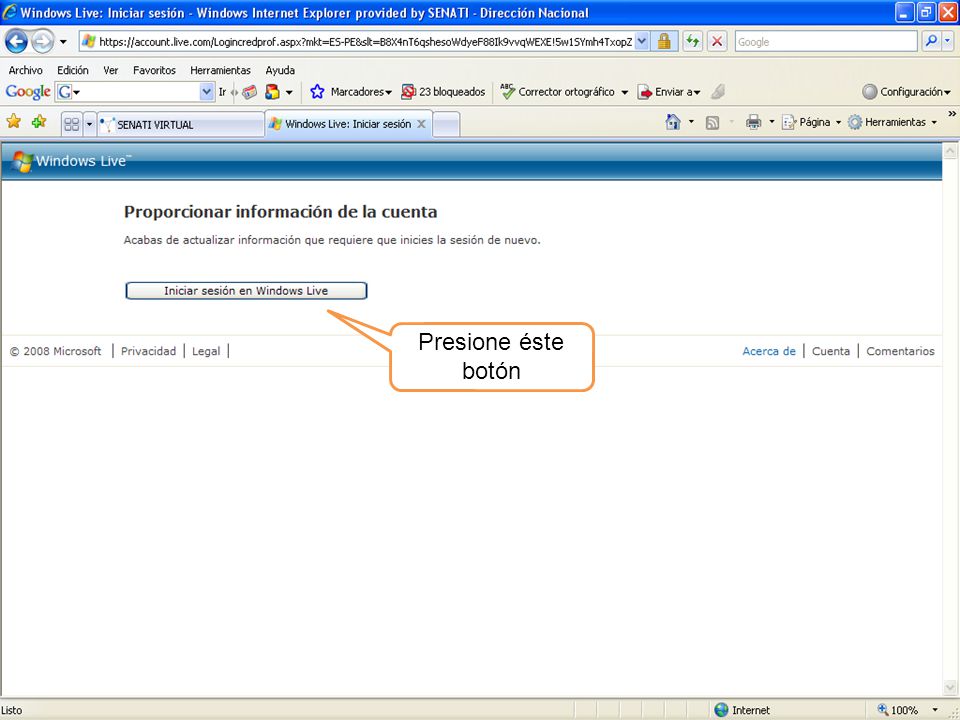Open the Ver menu
The image size is (960, 720).
tap(111, 70)
